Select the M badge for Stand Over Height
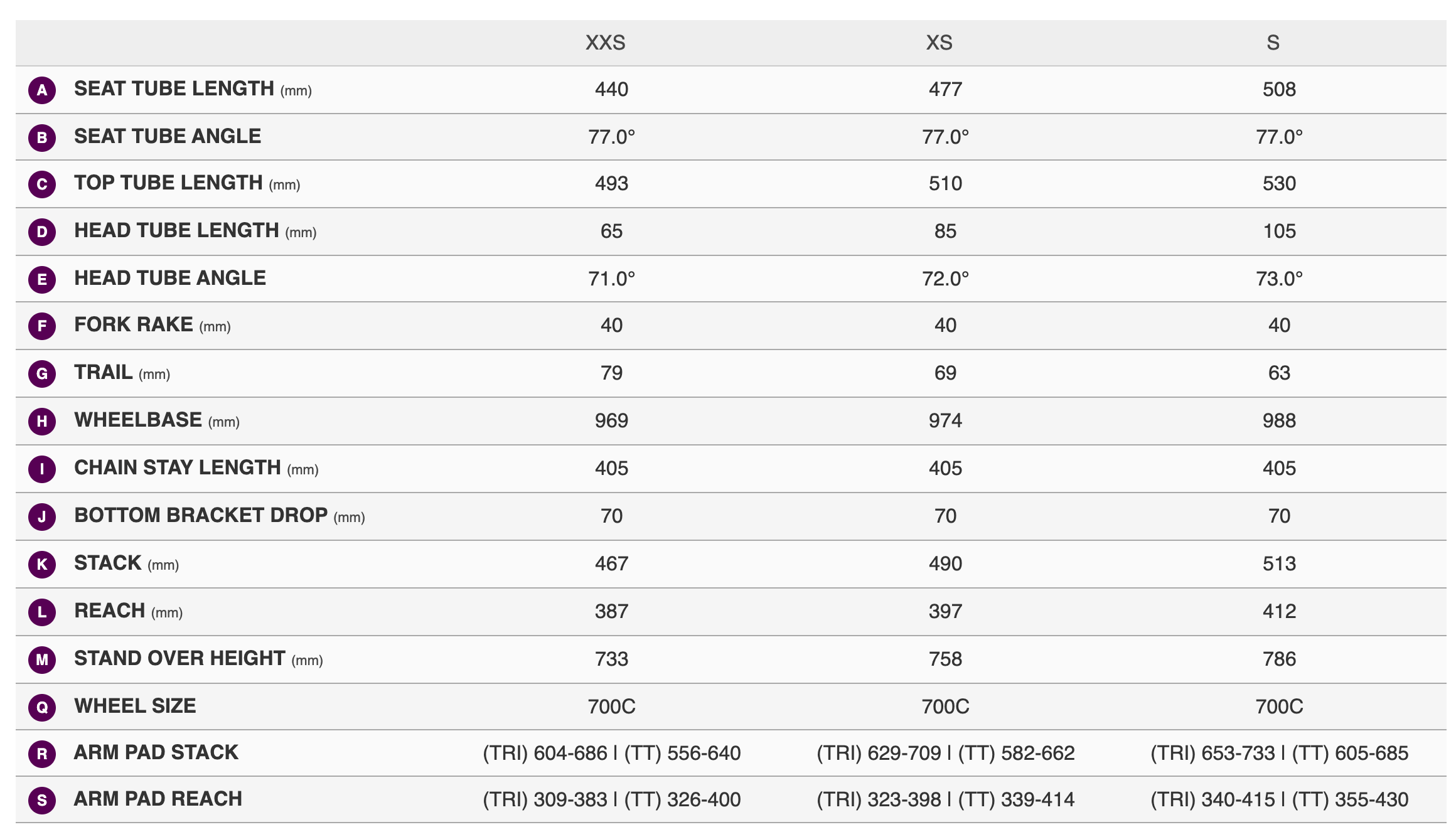 click(42, 659)
